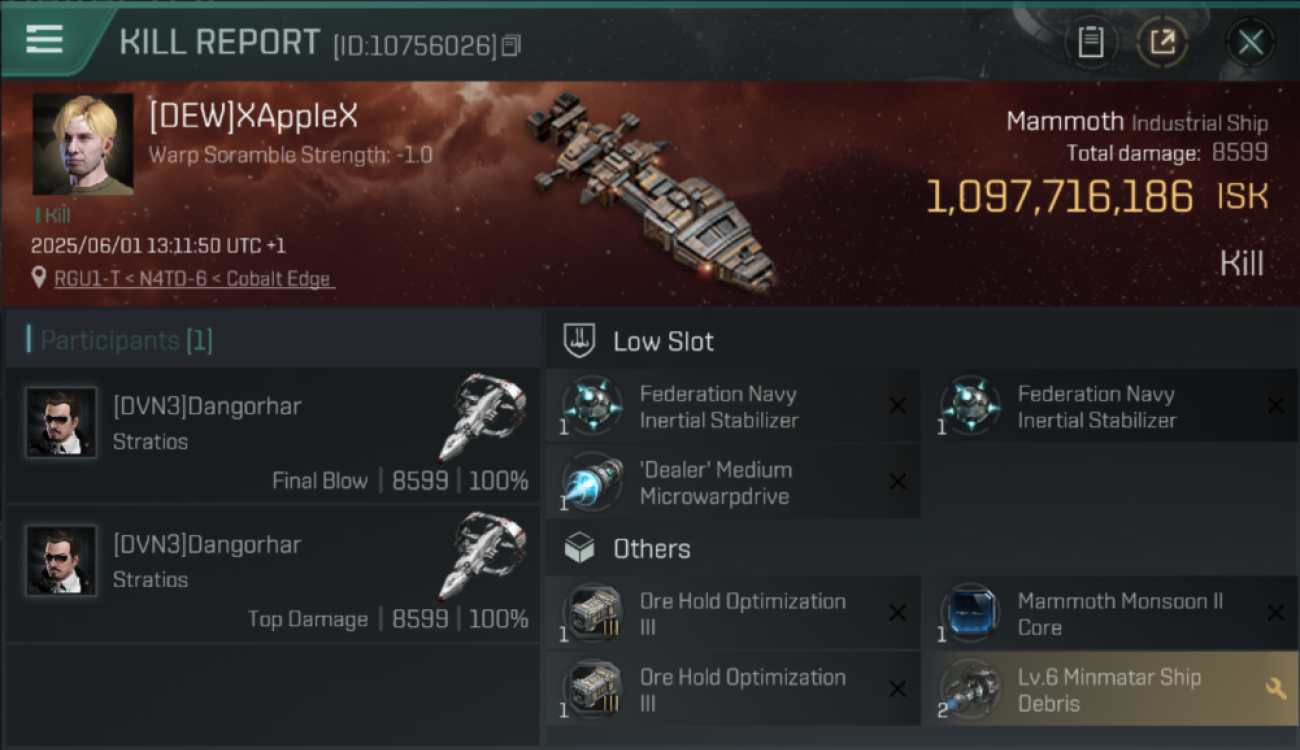The width and height of the screenshot is (1300, 750).
Task: Click Dangorhar's portrait in Top Damage row
Action: pyautogui.click(x=61, y=560)
